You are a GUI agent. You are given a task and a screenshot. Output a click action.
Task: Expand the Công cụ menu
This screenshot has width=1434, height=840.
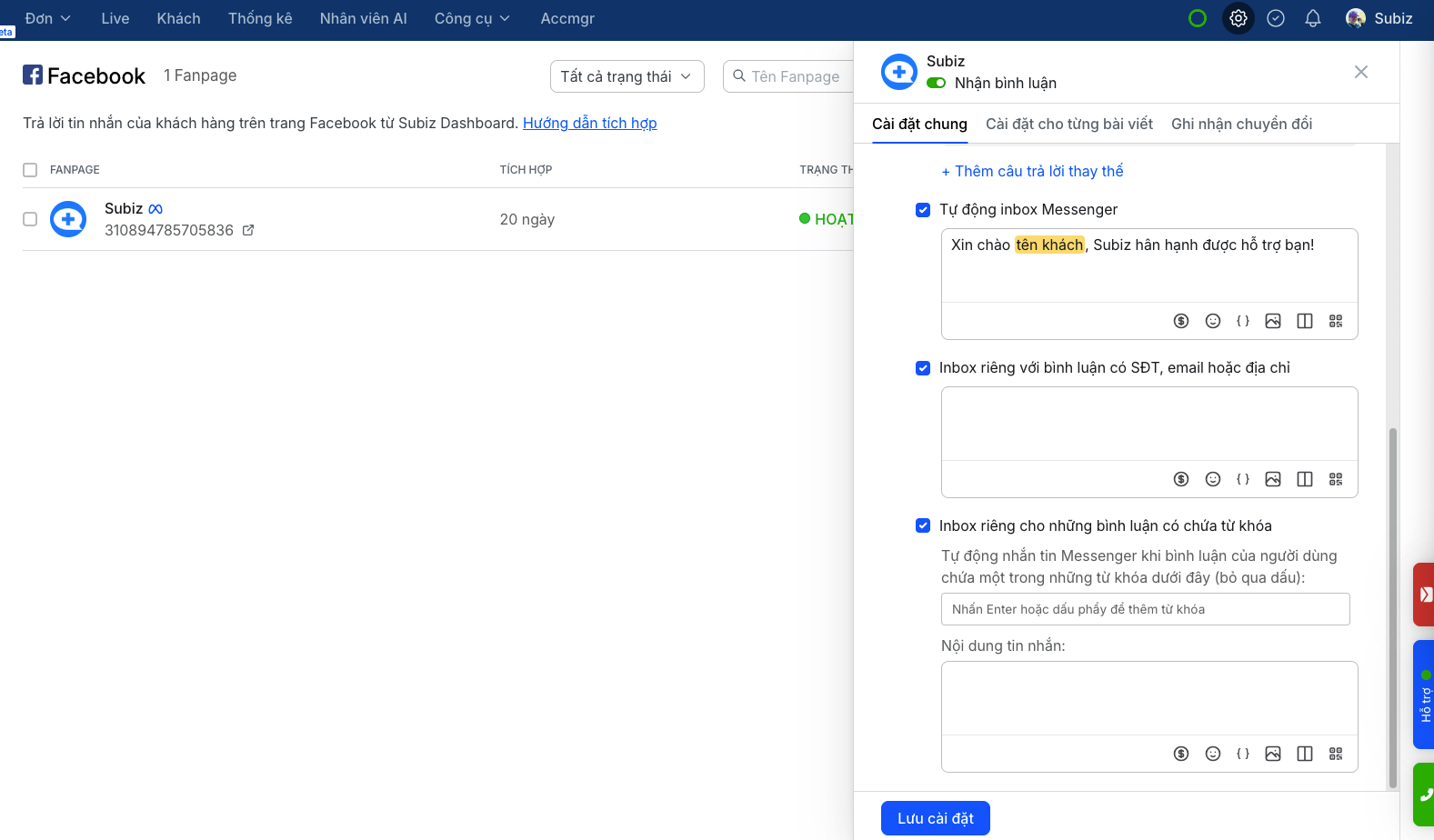471,18
